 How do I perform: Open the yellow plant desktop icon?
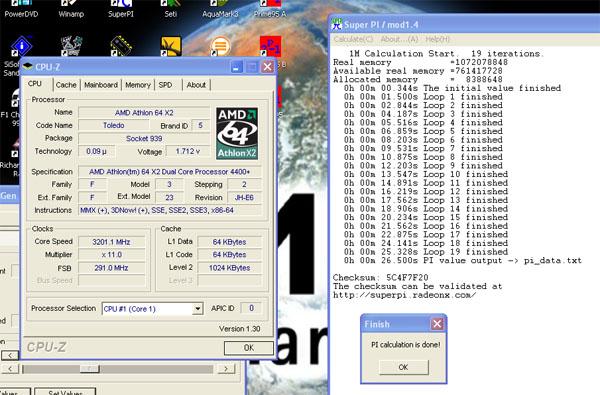(x=171, y=47)
